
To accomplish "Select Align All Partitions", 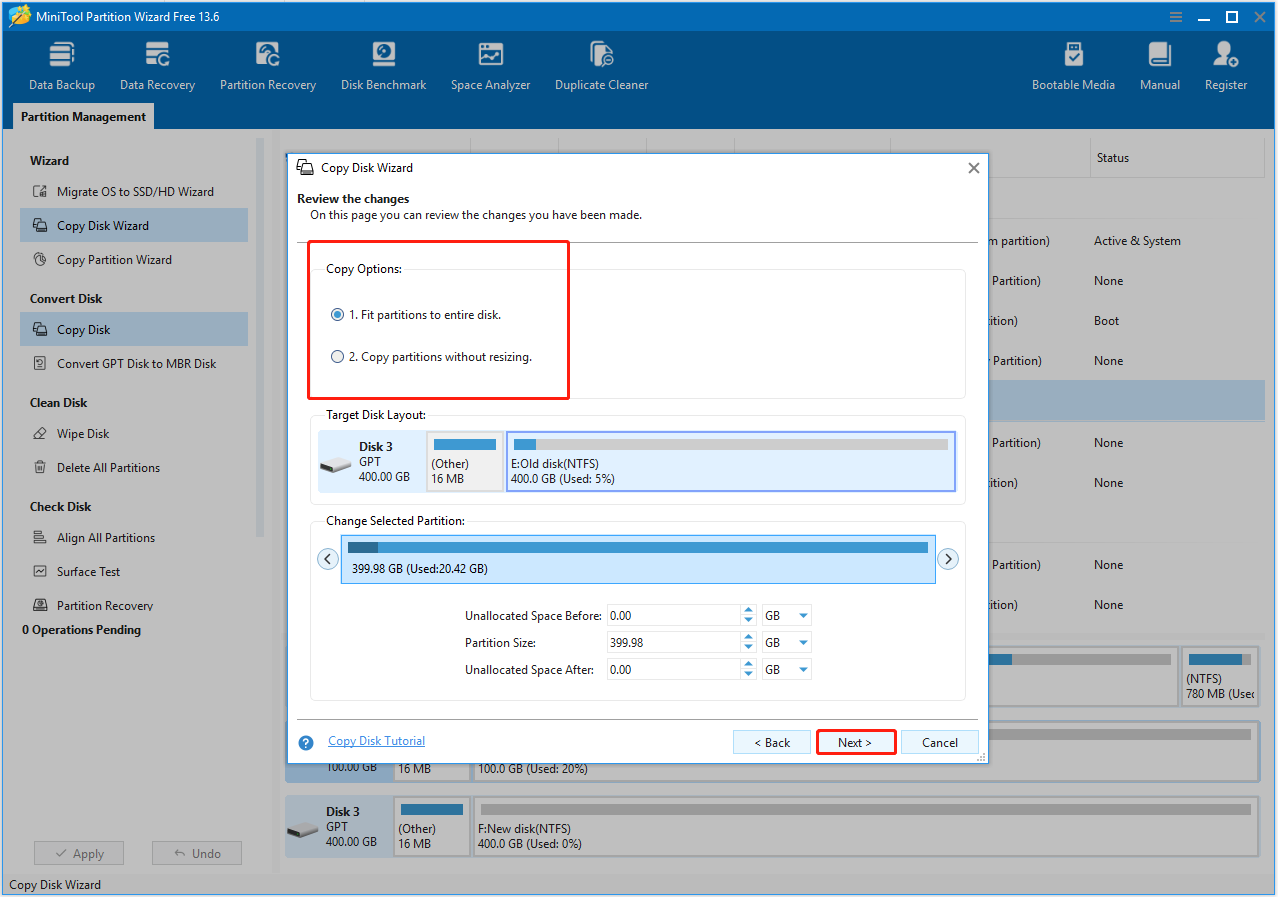I will pyautogui.click(x=134, y=538).
